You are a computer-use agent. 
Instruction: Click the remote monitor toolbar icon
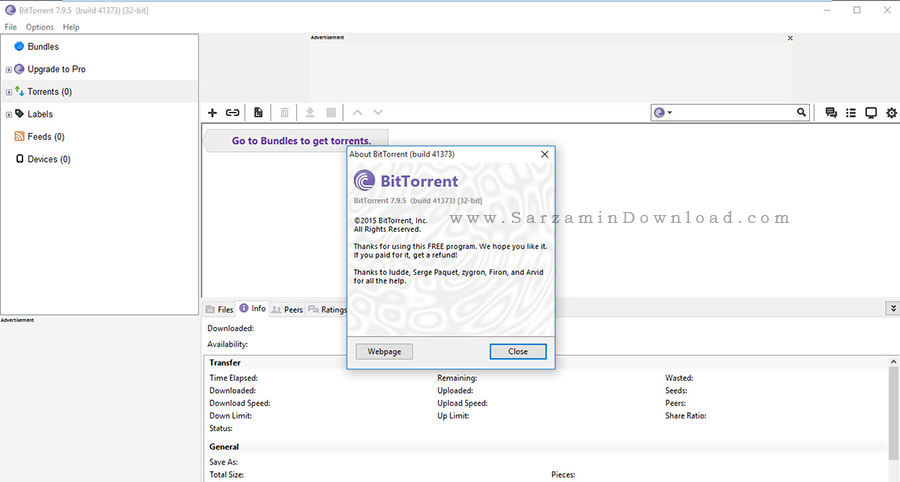click(x=871, y=112)
